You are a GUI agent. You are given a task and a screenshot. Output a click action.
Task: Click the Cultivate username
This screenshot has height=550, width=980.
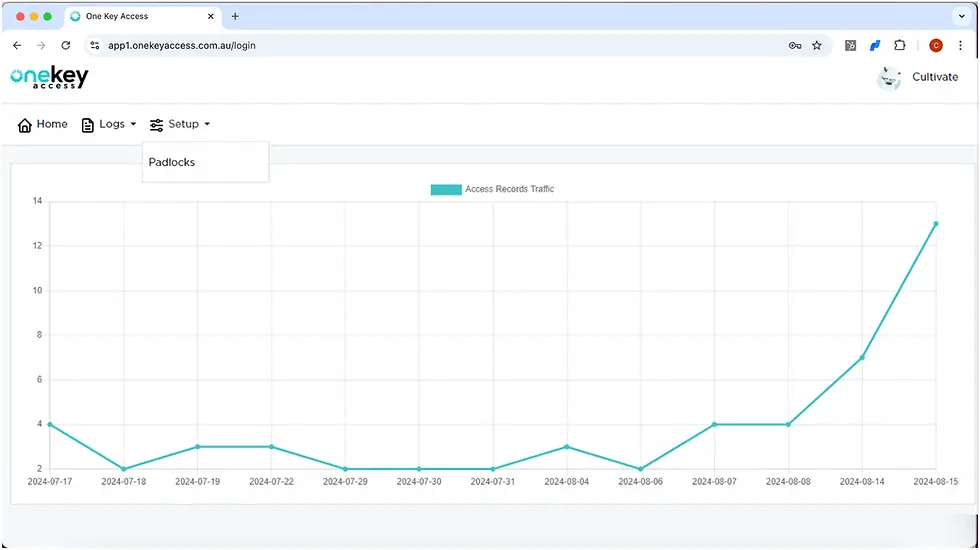click(x=935, y=78)
